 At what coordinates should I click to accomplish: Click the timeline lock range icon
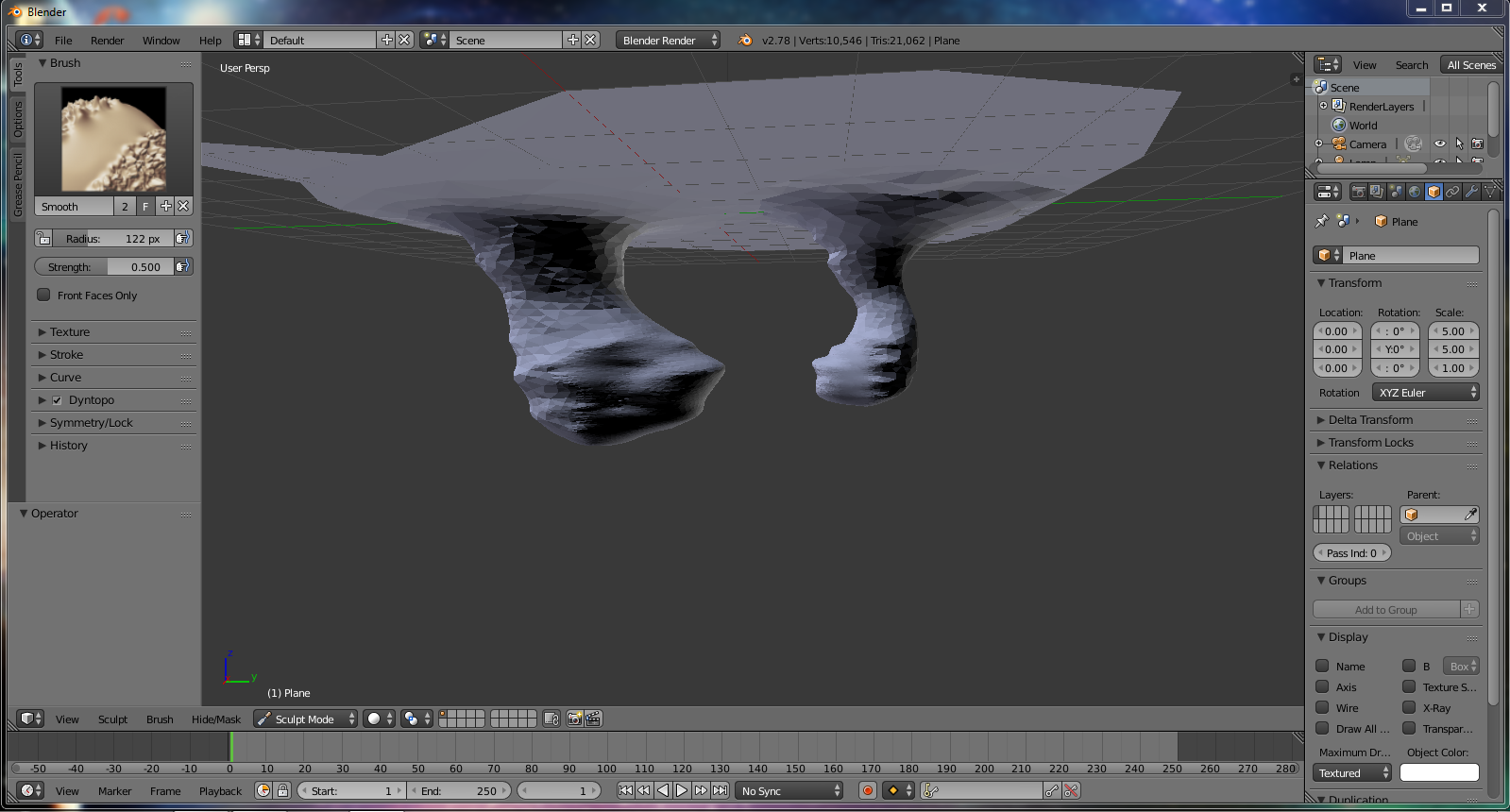tap(282, 790)
